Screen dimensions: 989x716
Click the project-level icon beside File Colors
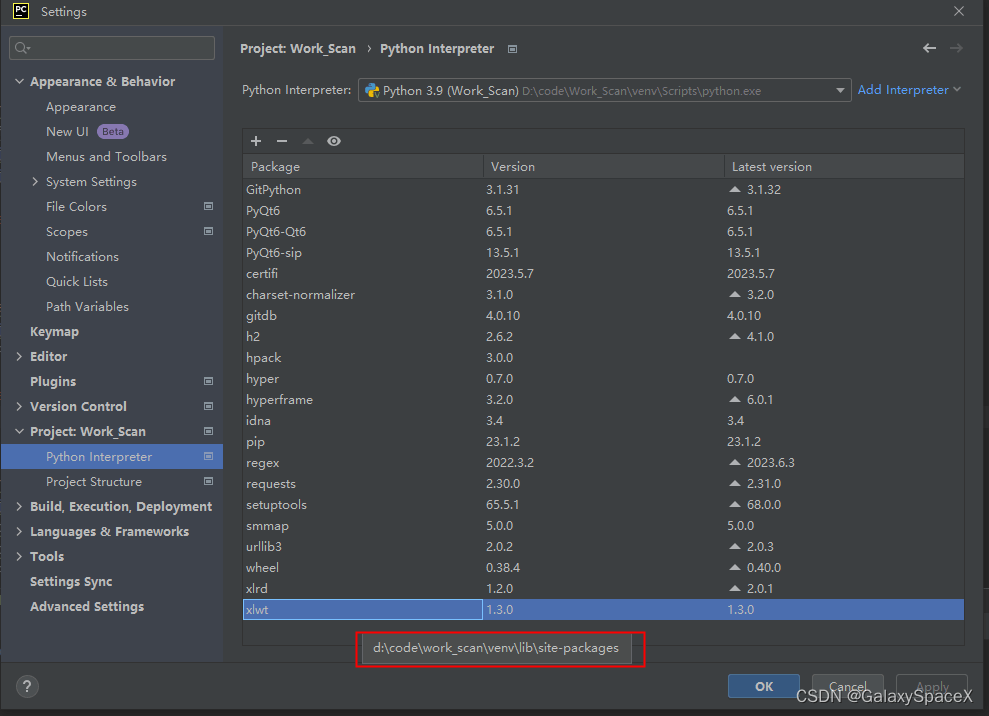click(208, 206)
